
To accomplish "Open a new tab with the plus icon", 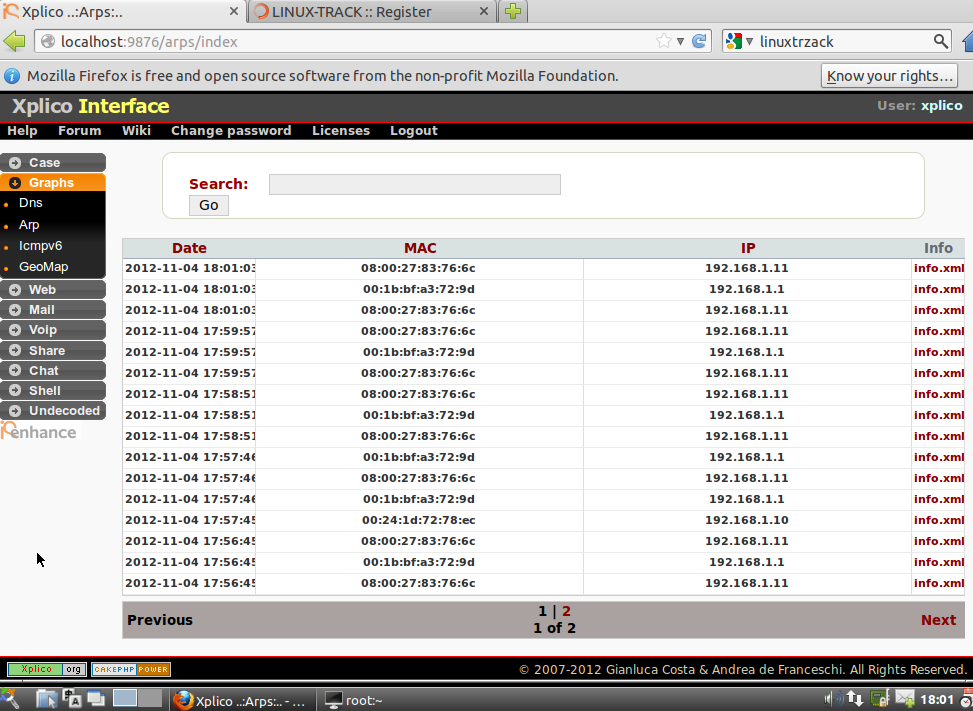I will point(513,11).
